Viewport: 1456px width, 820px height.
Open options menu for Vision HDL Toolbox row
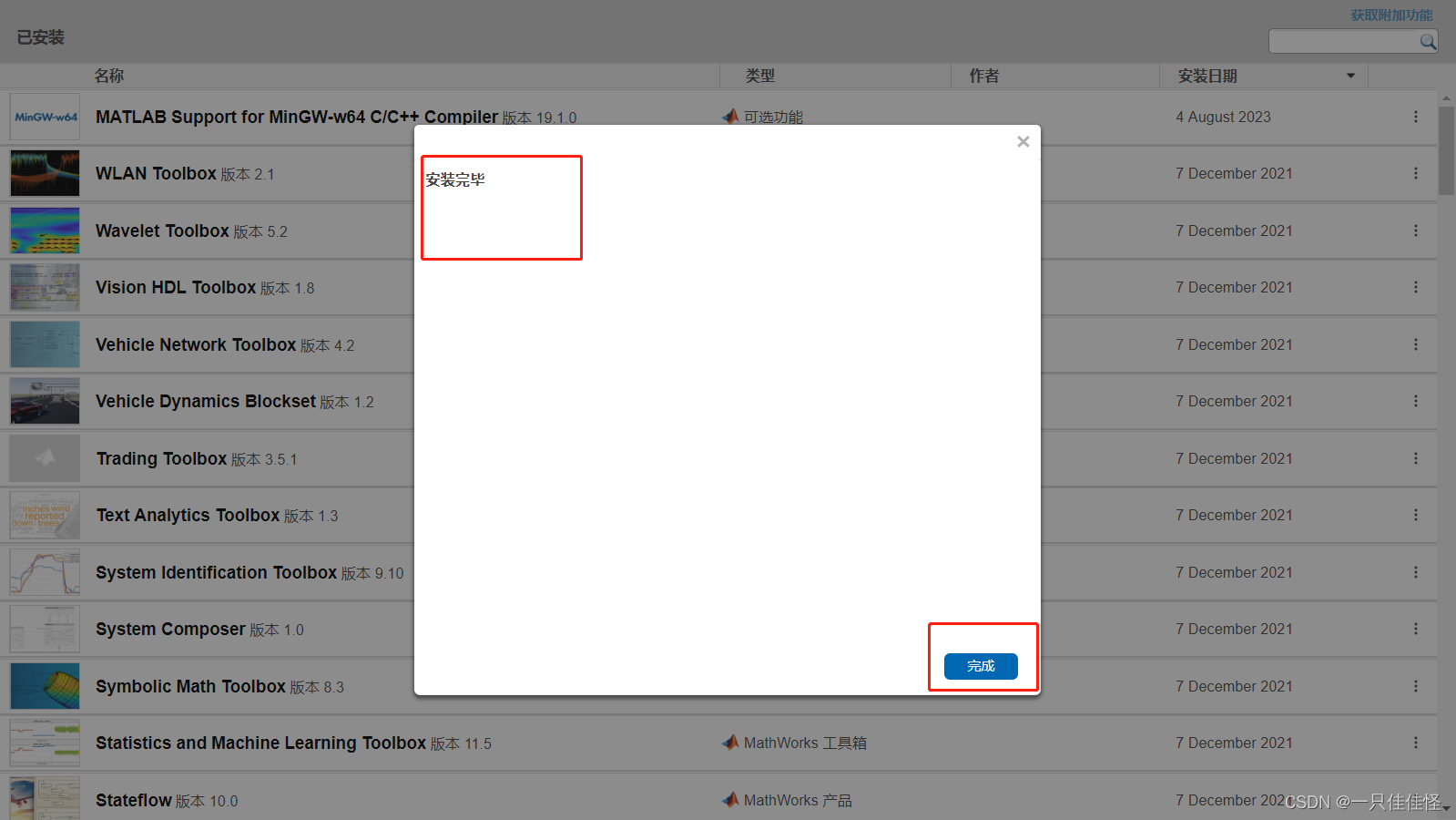point(1416,287)
